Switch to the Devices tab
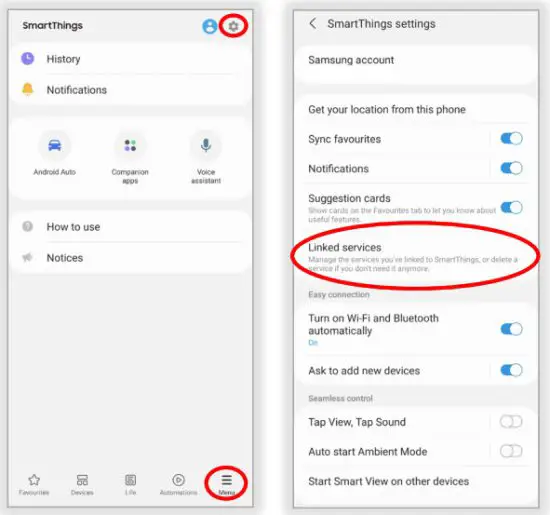Viewport: 550px width, 515px height. click(x=82, y=484)
